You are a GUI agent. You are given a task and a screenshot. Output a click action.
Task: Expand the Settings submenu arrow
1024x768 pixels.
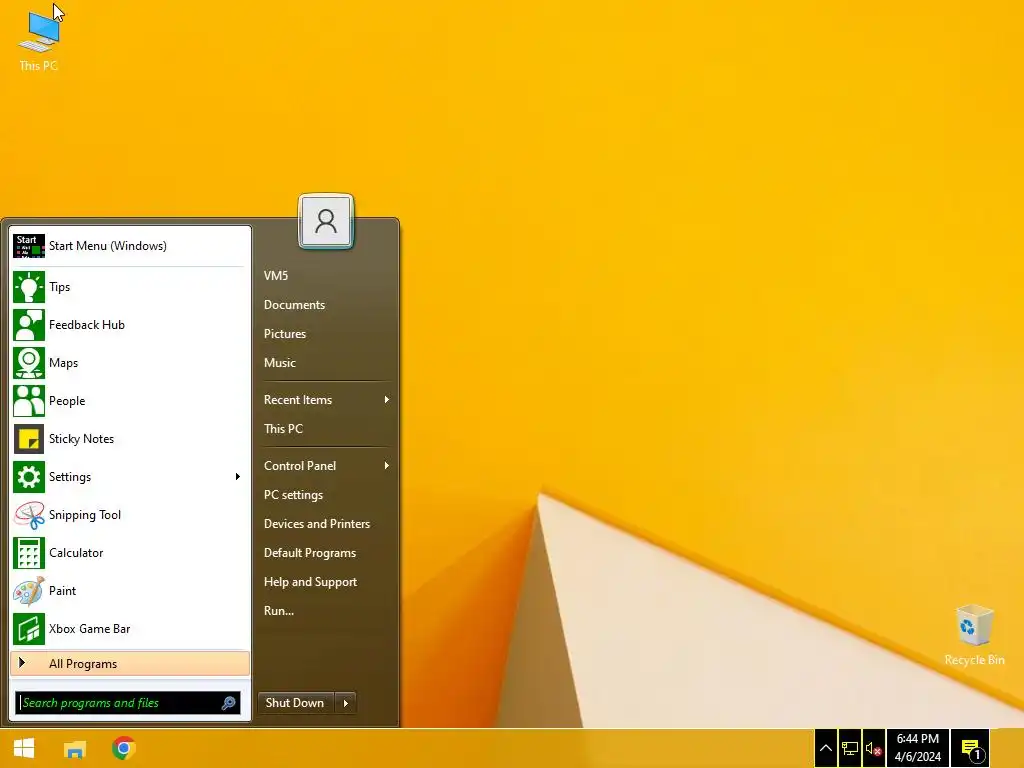click(238, 477)
